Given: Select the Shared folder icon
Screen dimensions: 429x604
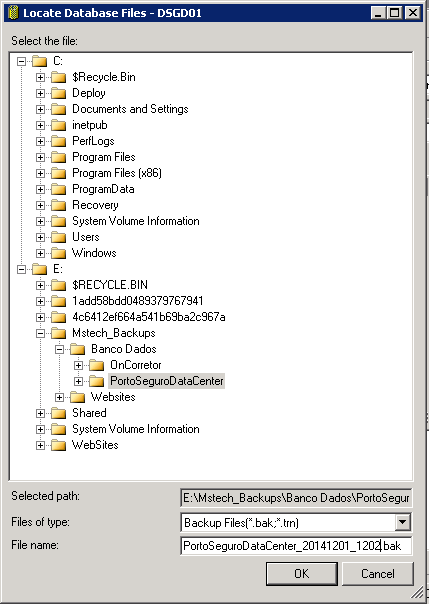Looking at the screenshot, I should click(59, 413).
